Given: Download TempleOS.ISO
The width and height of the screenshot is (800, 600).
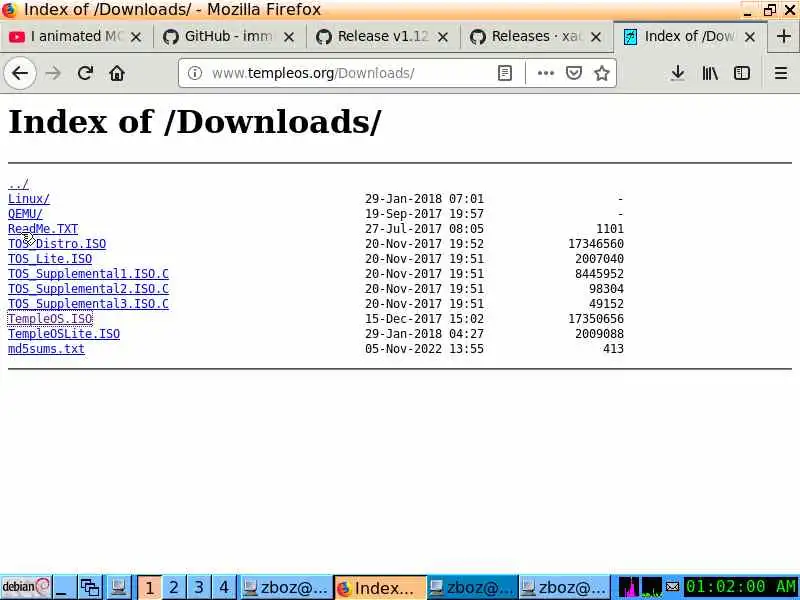Looking at the screenshot, I should 50,319.
